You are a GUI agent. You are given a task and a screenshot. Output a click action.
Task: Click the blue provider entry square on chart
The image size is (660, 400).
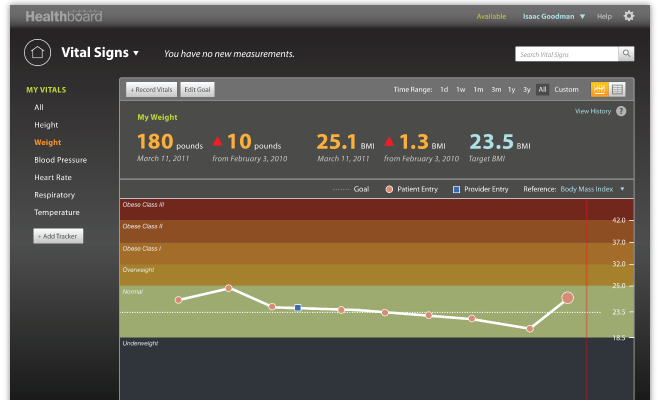297,308
